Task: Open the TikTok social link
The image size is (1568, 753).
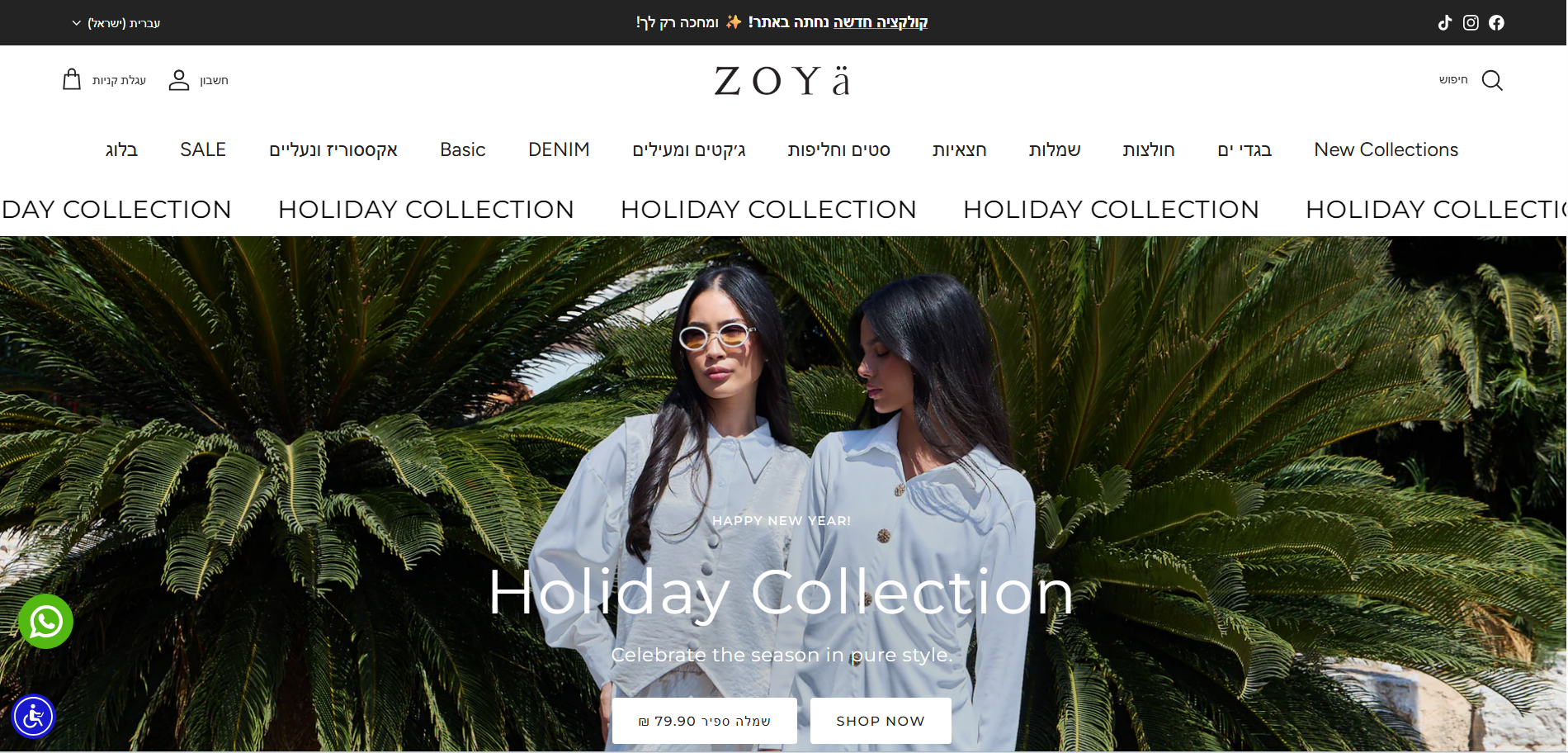Action: (1444, 23)
